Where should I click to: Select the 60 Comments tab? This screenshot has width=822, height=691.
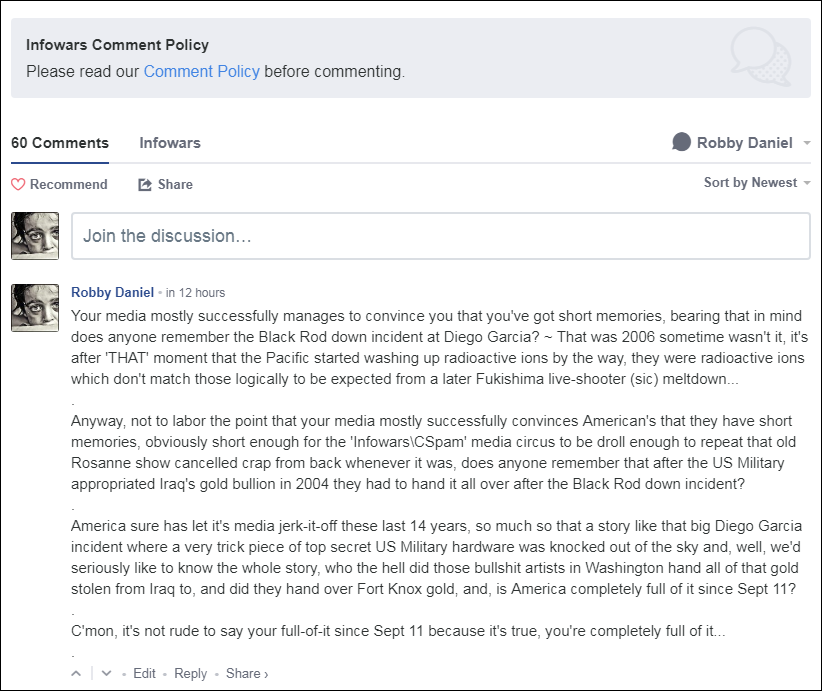[60, 143]
